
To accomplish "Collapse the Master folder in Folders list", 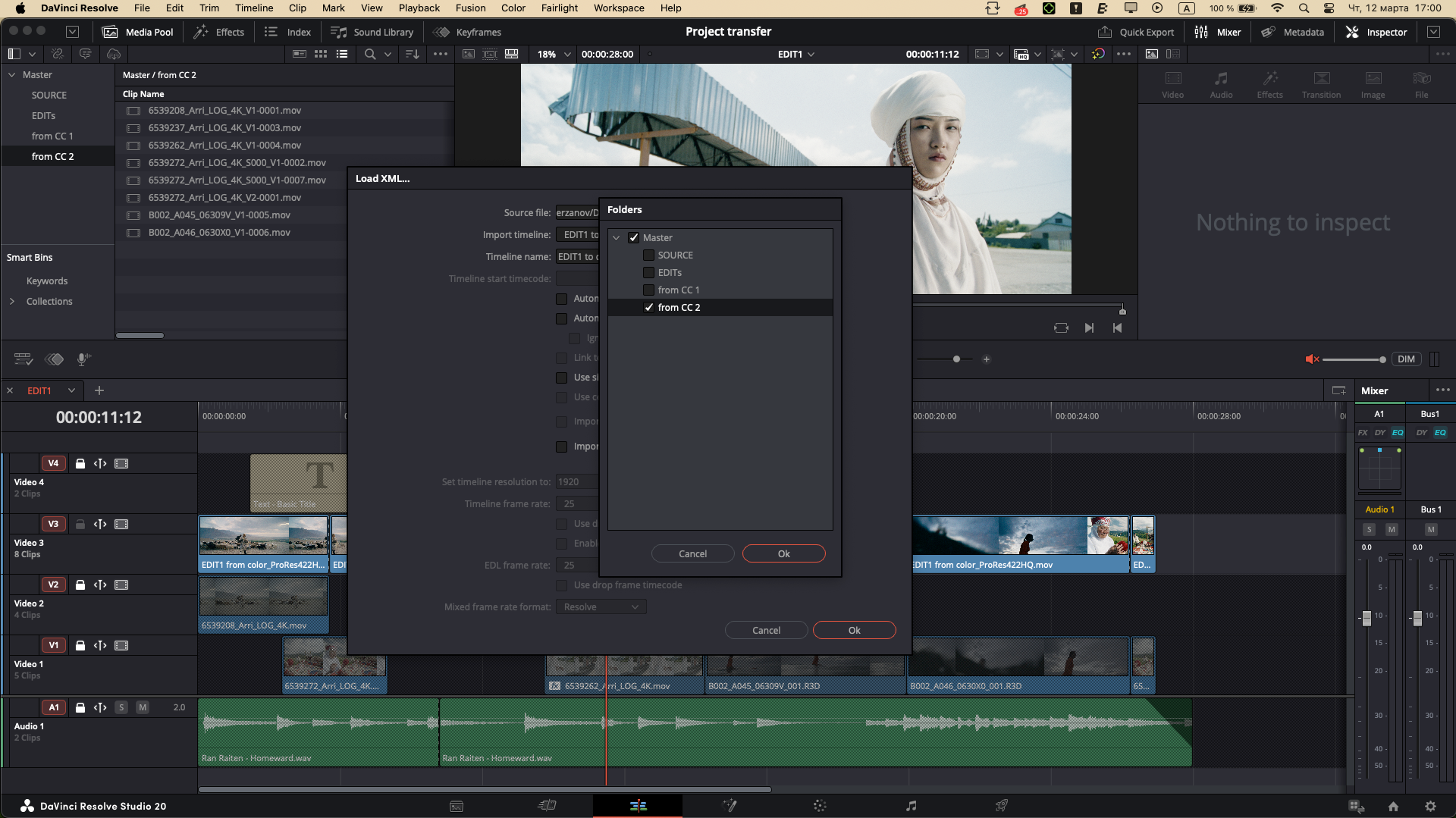I will pyautogui.click(x=616, y=237).
